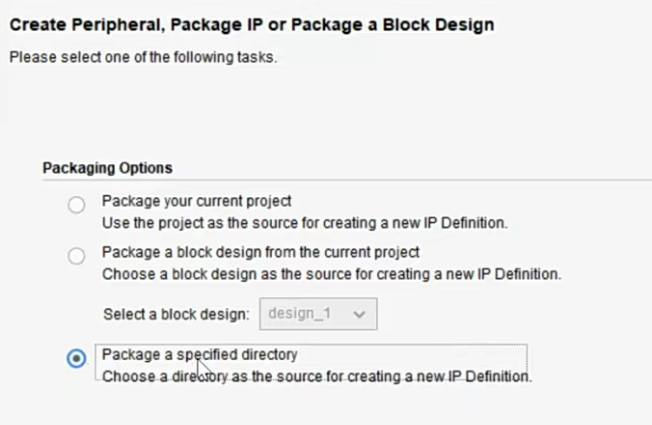Click the chevron arrow beside design_1

[x=359, y=314]
